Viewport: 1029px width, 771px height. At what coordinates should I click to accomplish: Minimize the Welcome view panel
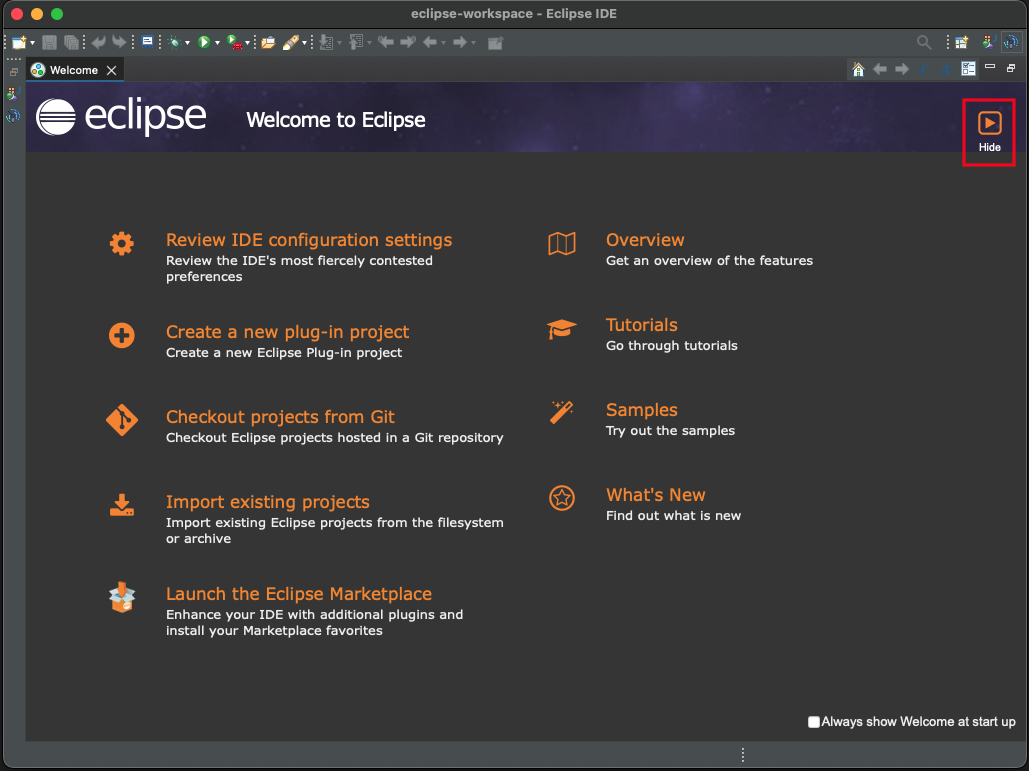click(990, 67)
